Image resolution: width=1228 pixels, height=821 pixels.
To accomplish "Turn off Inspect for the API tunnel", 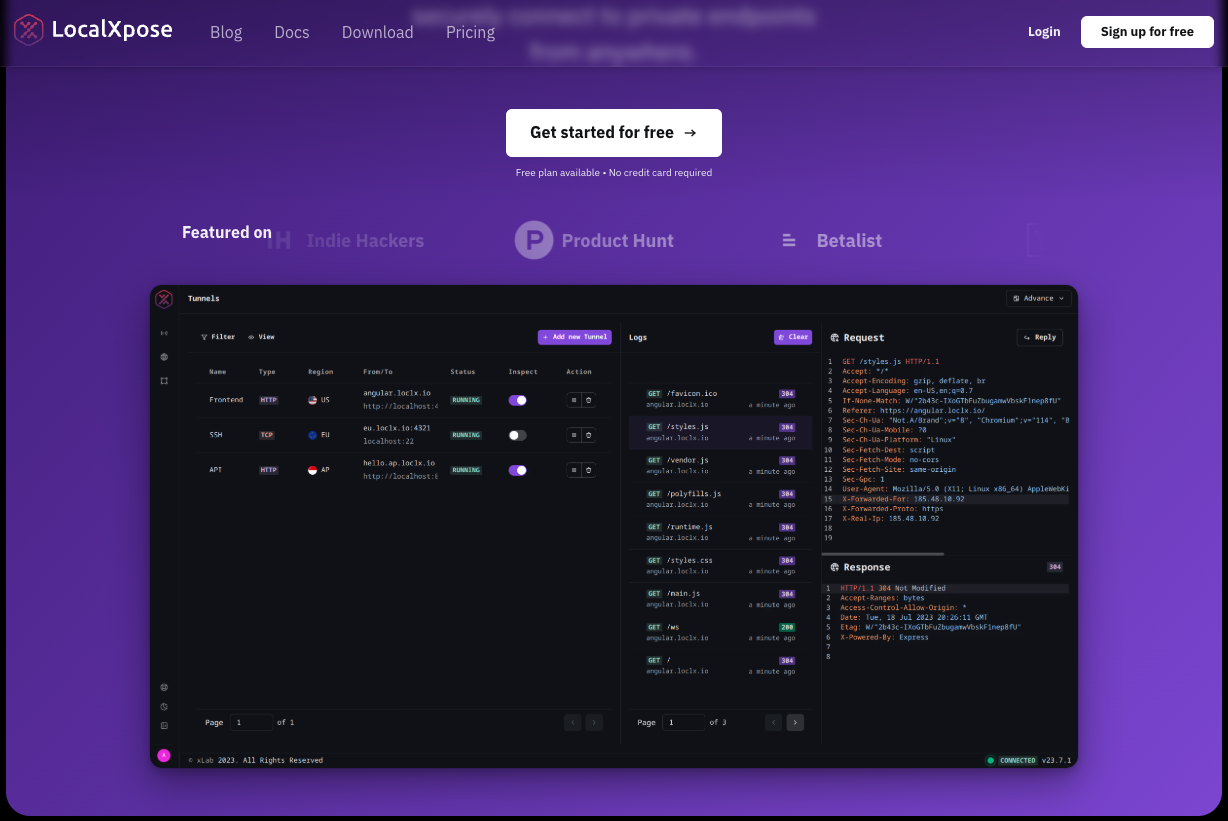I will point(518,470).
